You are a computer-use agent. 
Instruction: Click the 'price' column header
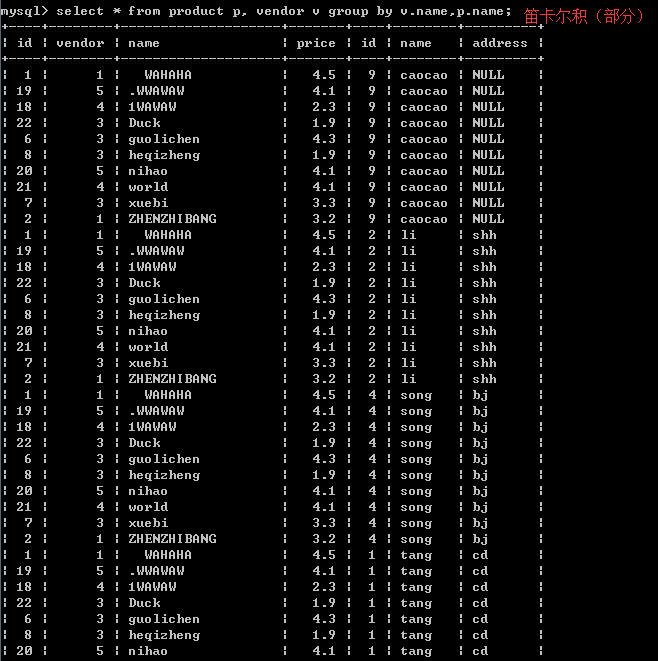pos(316,43)
